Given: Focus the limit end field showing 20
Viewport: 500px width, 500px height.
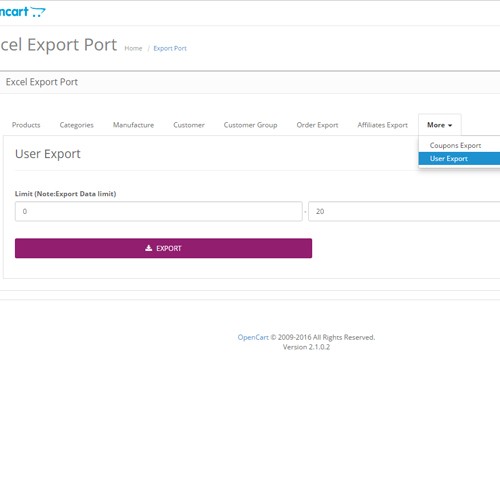Looking at the screenshot, I should pos(404,211).
